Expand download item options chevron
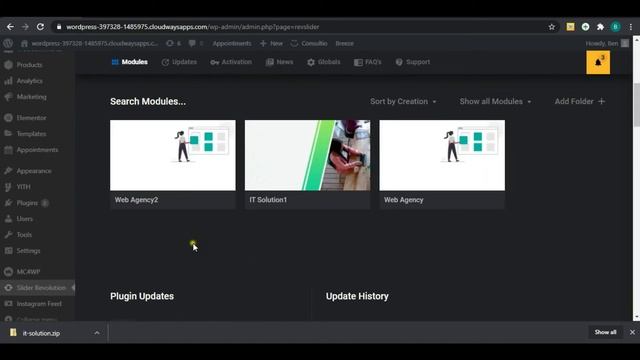Viewport: 640px width, 360px height. [x=97, y=333]
